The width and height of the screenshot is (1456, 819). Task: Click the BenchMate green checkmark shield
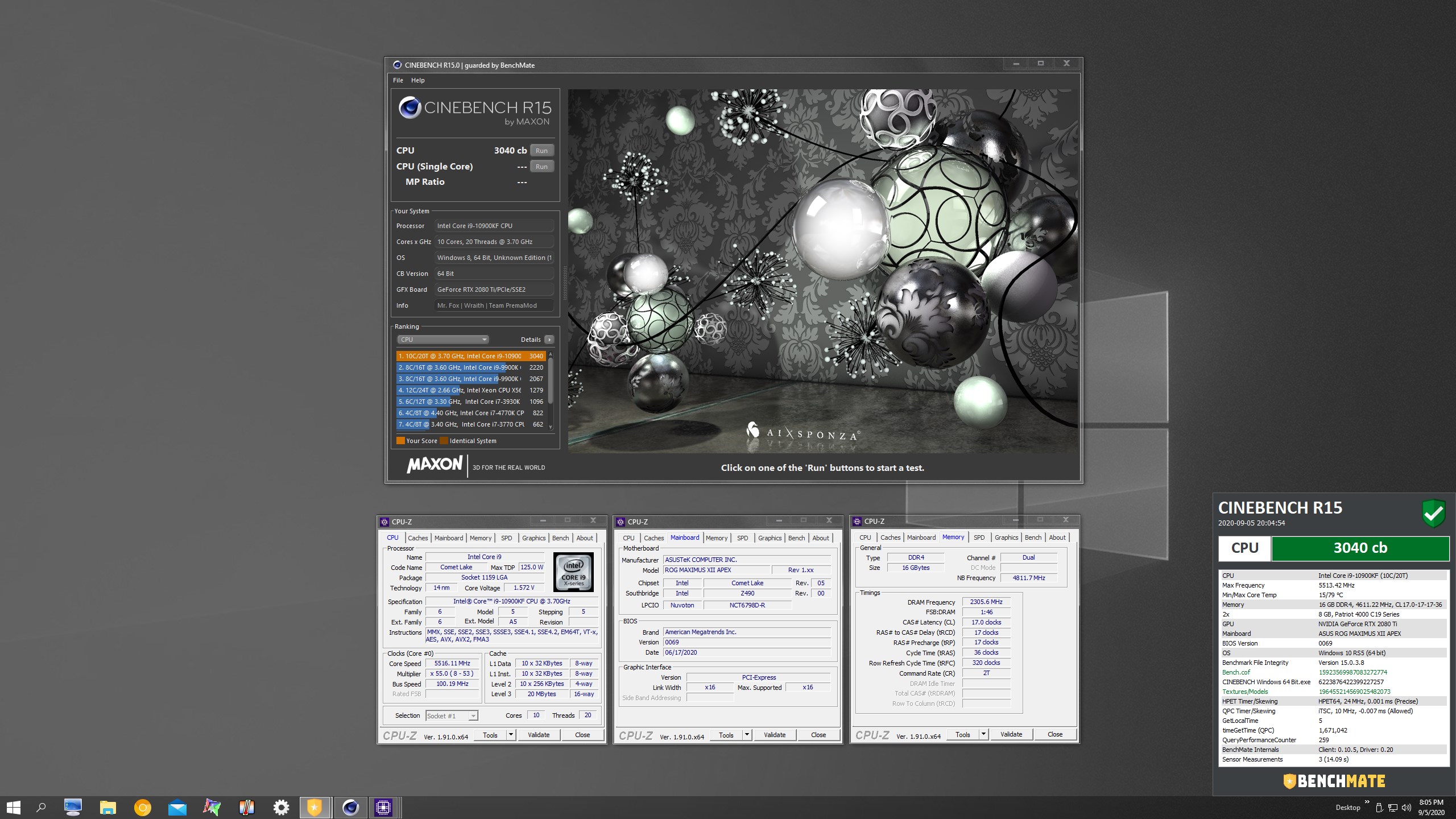point(1433,513)
